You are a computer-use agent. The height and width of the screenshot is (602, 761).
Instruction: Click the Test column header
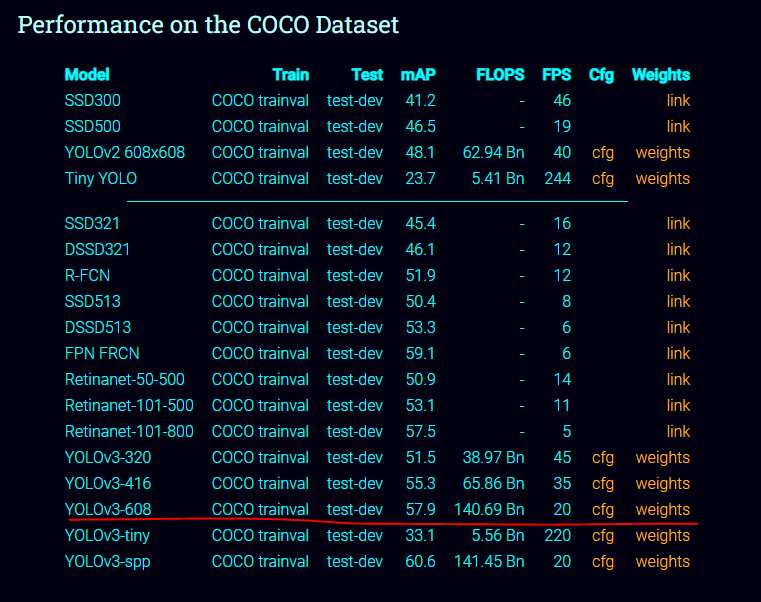coord(367,75)
